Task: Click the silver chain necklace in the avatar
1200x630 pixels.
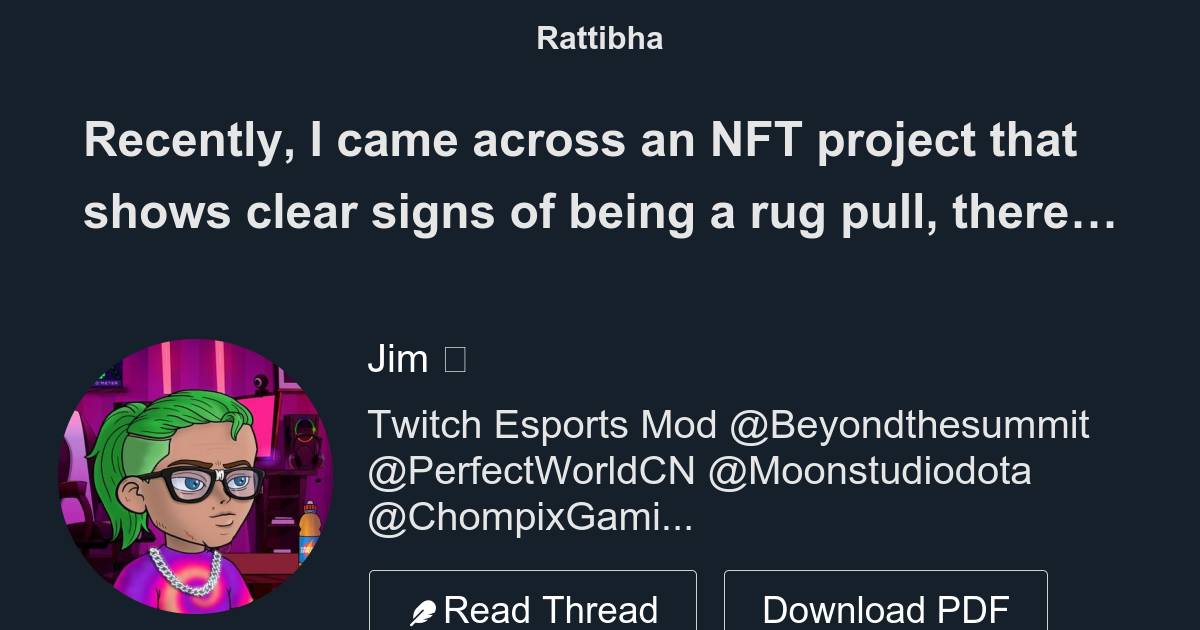Action: [x=185, y=572]
